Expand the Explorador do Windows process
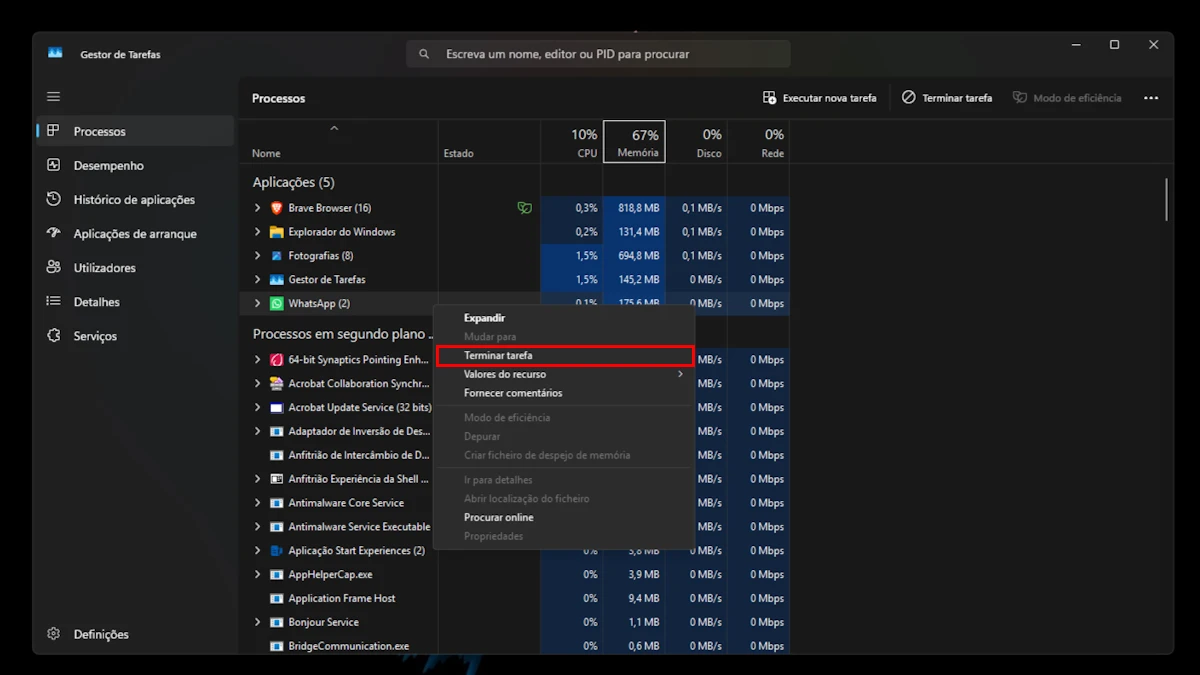The width and height of the screenshot is (1200, 675). tap(257, 232)
